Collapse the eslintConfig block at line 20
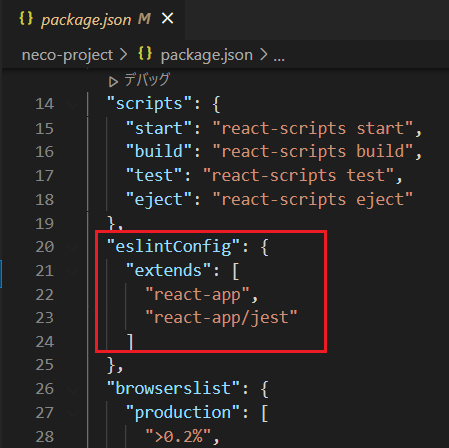The image size is (449, 448). pyautogui.click(x=72, y=247)
